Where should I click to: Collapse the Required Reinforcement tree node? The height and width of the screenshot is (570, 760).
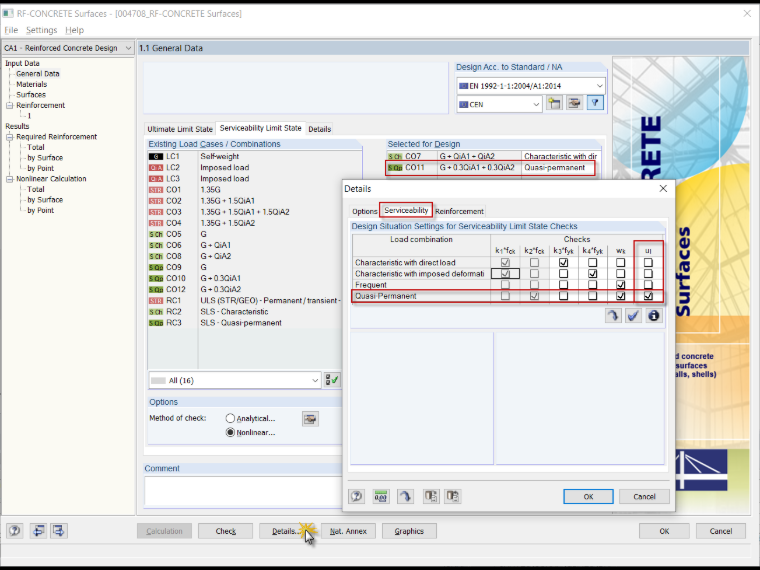point(9,137)
